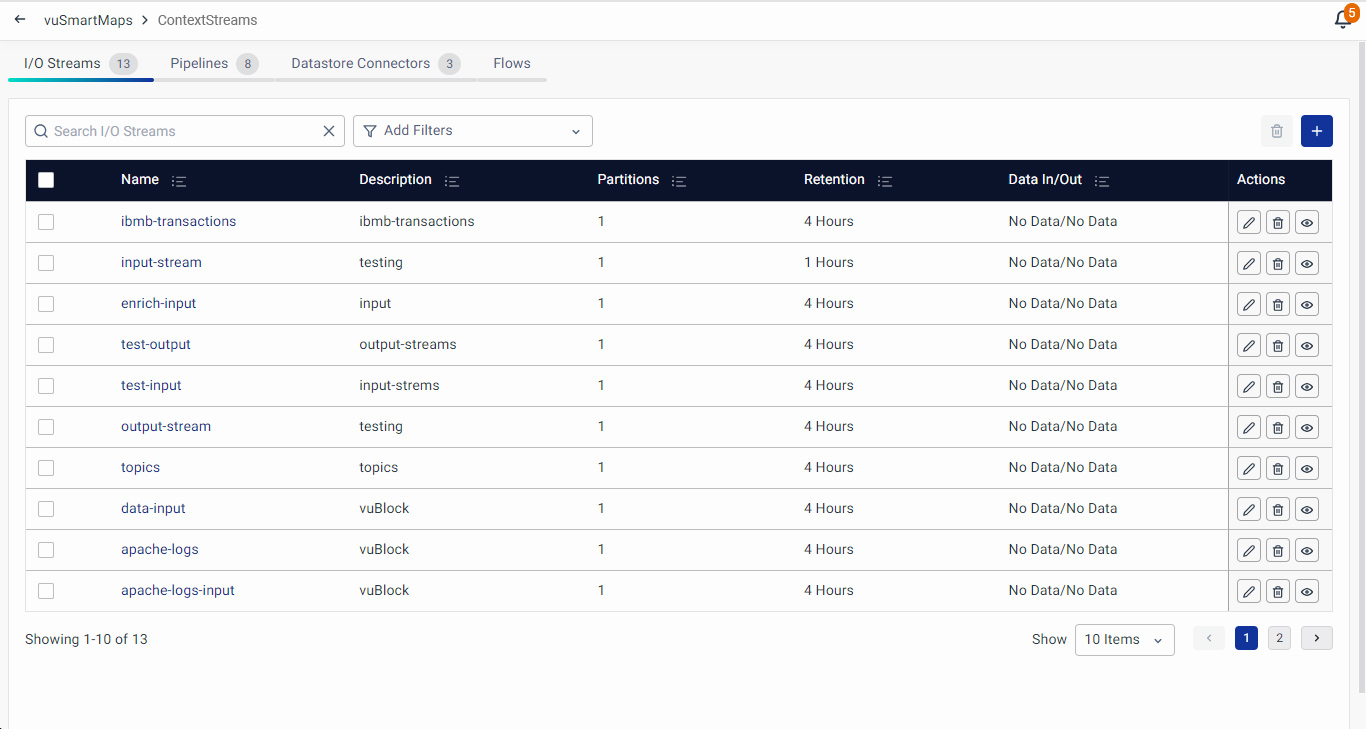Open Retention column sort menu
The width and height of the screenshot is (1366, 729).
click(884, 181)
